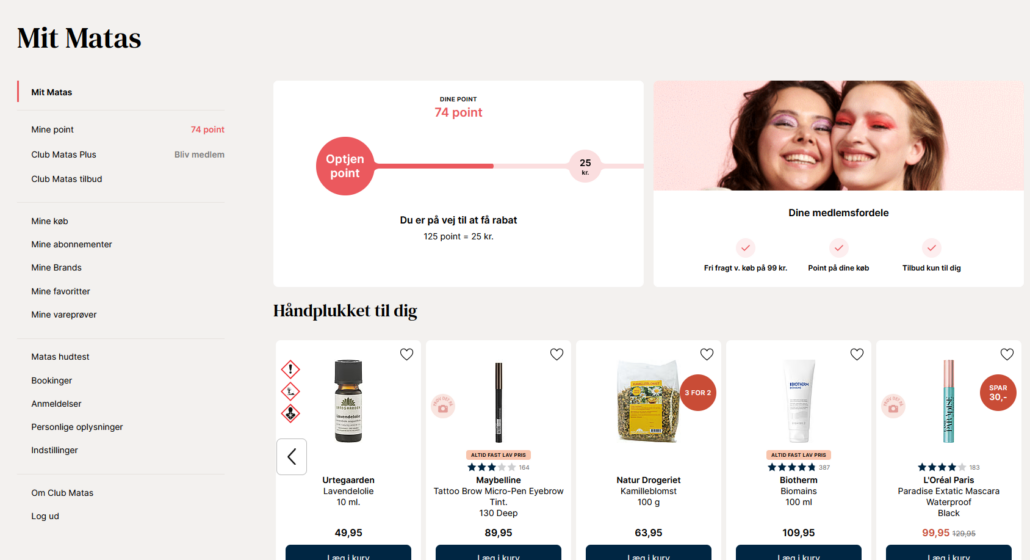The width and height of the screenshot is (1030, 560).
Task: Click the Optjen point circle
Action: click(345, 166)
